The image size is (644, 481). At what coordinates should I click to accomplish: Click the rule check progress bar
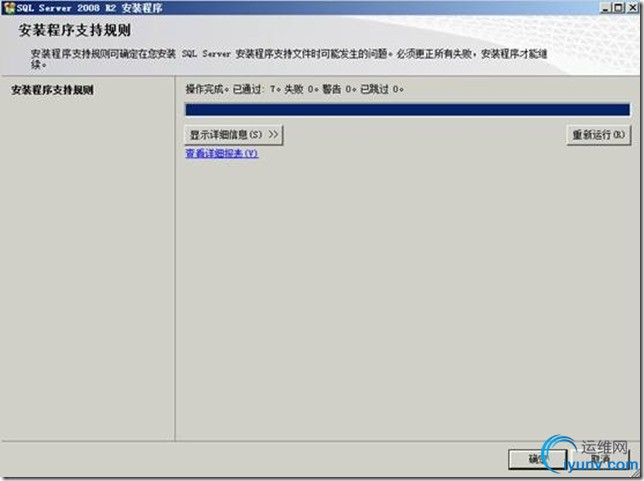coord(407,110)
